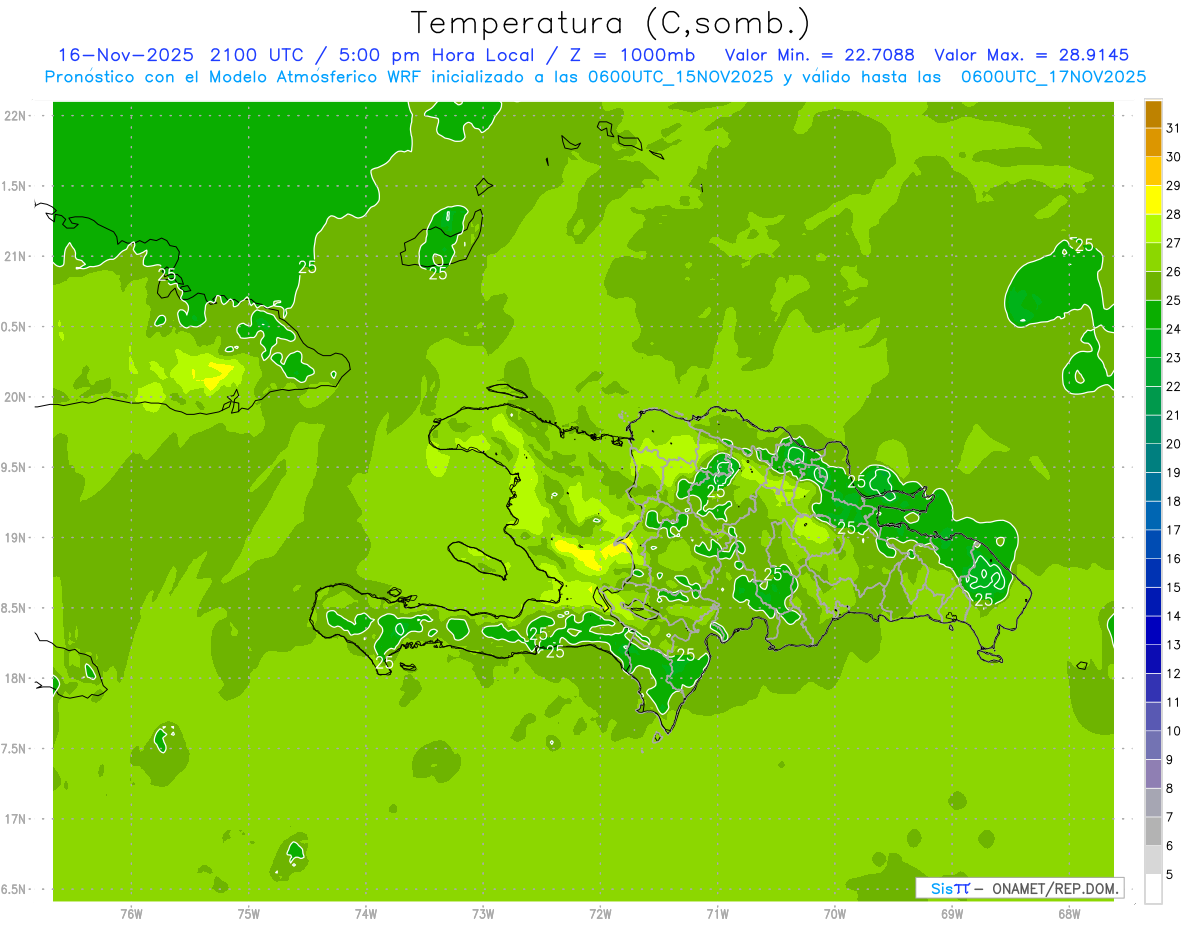Click the legend value '28'
This screenshot has width=1200, height=927.
coord(1174,214)
